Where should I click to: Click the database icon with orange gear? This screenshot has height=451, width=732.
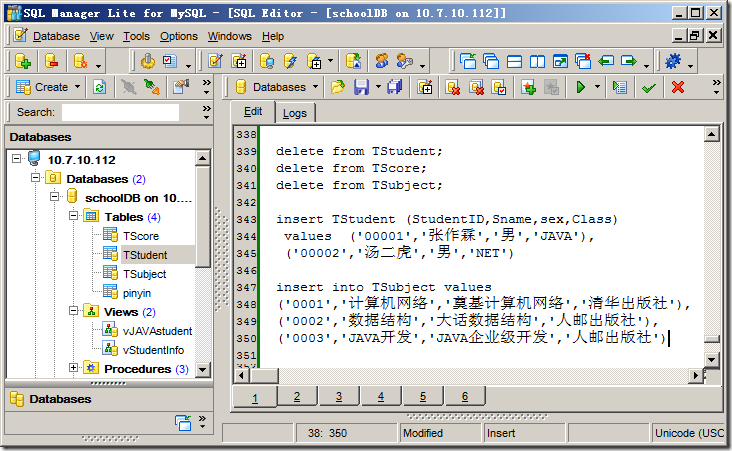(x=80, y=61)
